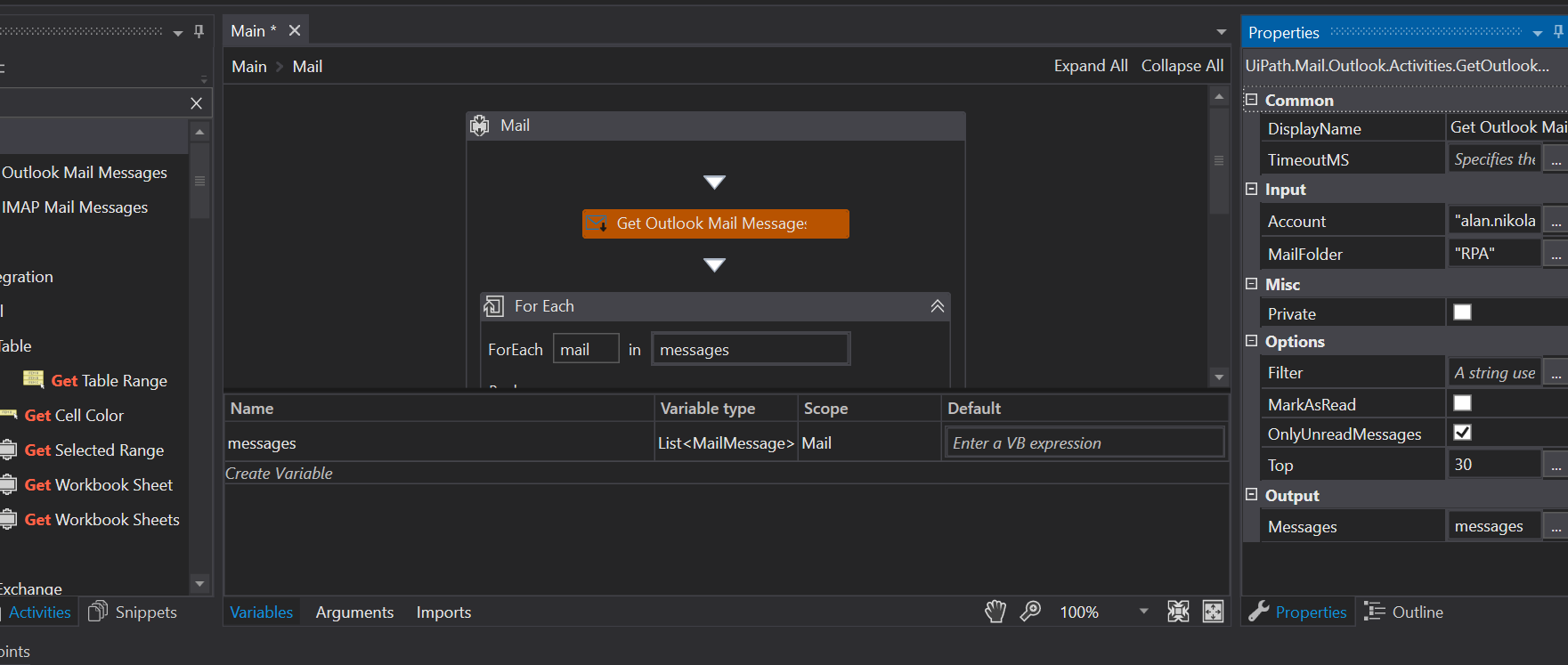Open the expression editor for Account
The width and height of the screenshot is (1568, 665).
1556,221
